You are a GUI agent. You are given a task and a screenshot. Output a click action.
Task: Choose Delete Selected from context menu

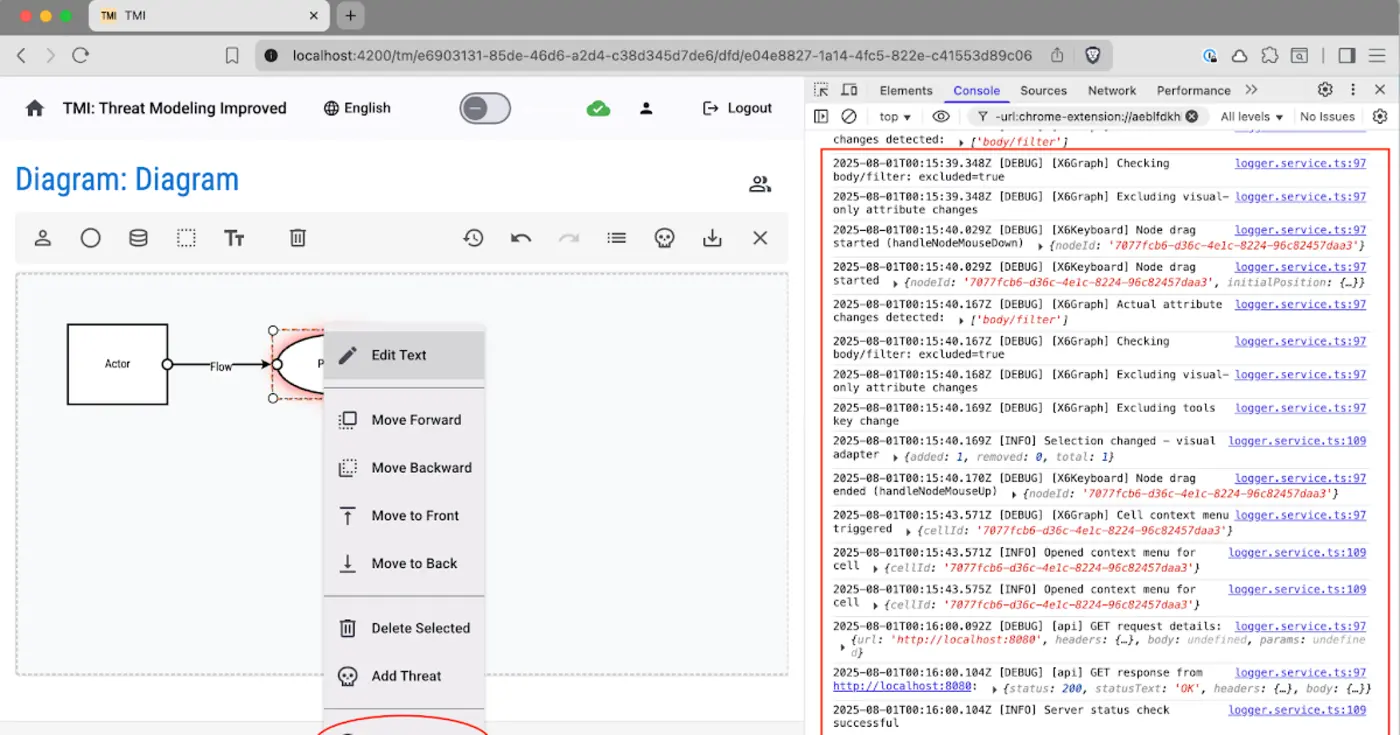[404, 628]
